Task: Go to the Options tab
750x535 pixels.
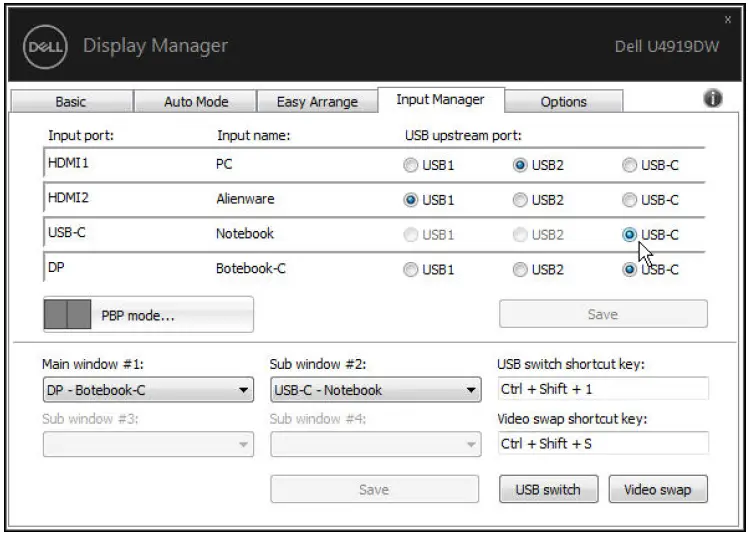Action: point(563,101)
